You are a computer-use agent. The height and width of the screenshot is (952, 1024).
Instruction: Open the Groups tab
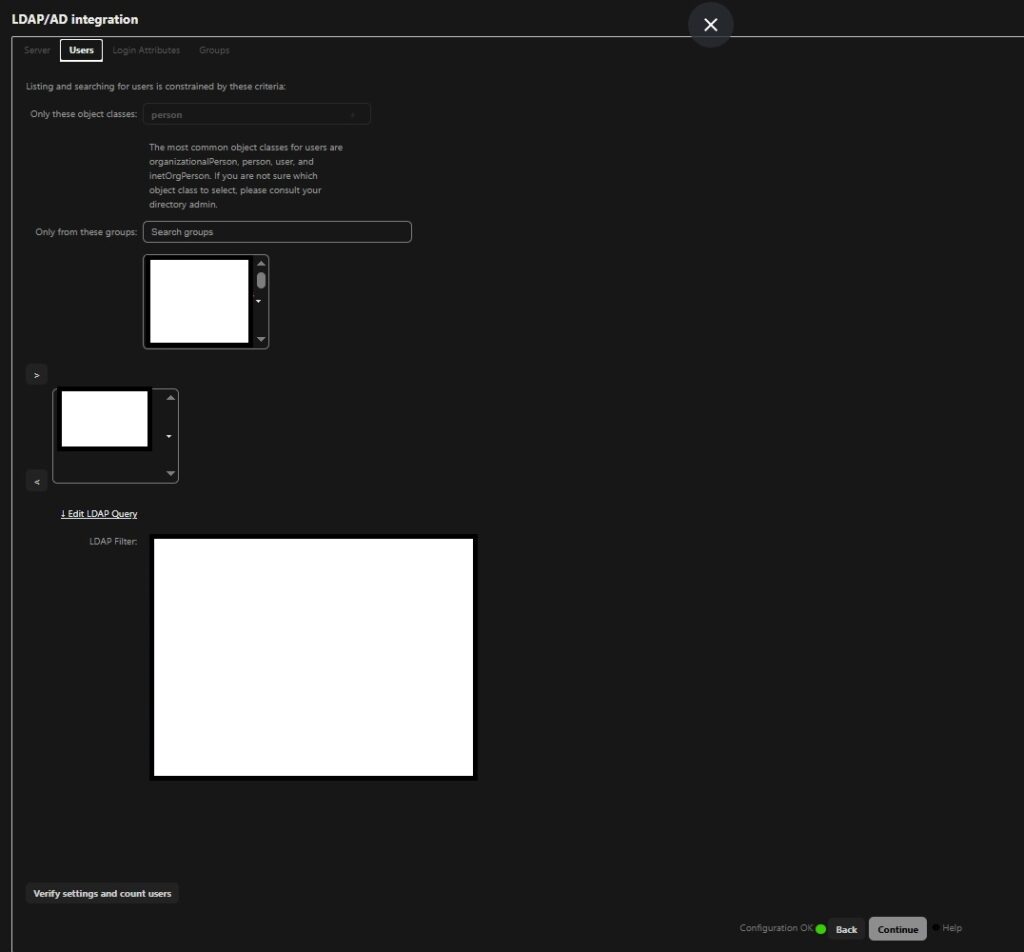coord(214,50)
